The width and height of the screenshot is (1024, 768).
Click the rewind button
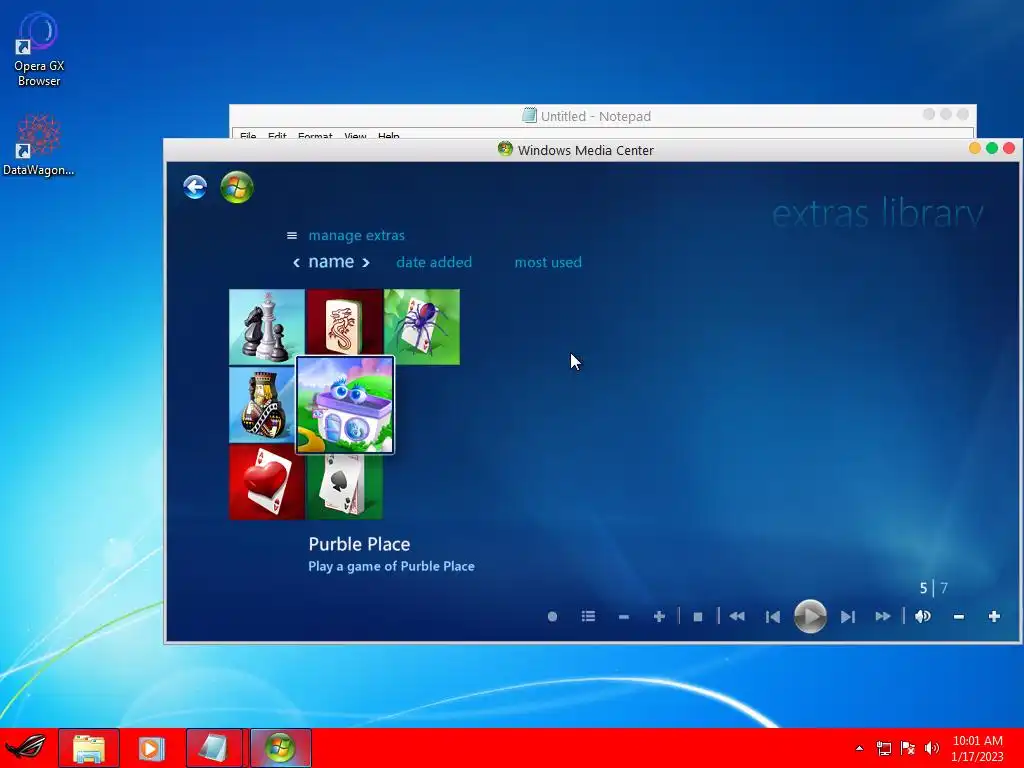pyautogui.click(x=737, y=616)
